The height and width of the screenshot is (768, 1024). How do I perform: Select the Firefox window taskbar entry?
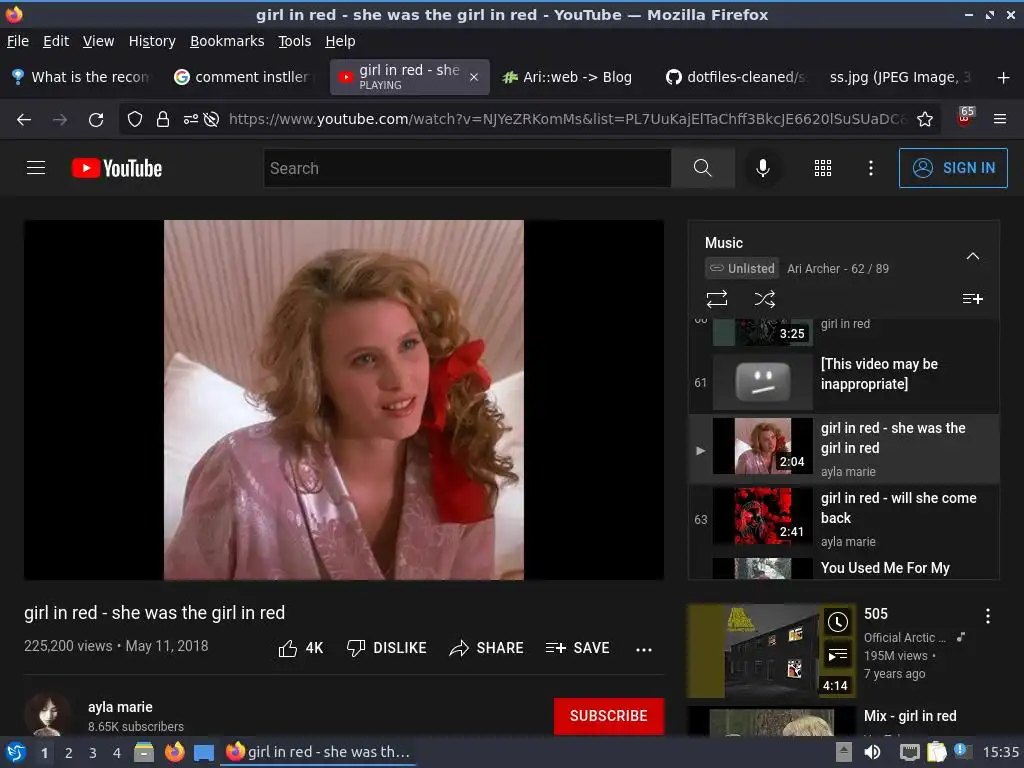318,752
